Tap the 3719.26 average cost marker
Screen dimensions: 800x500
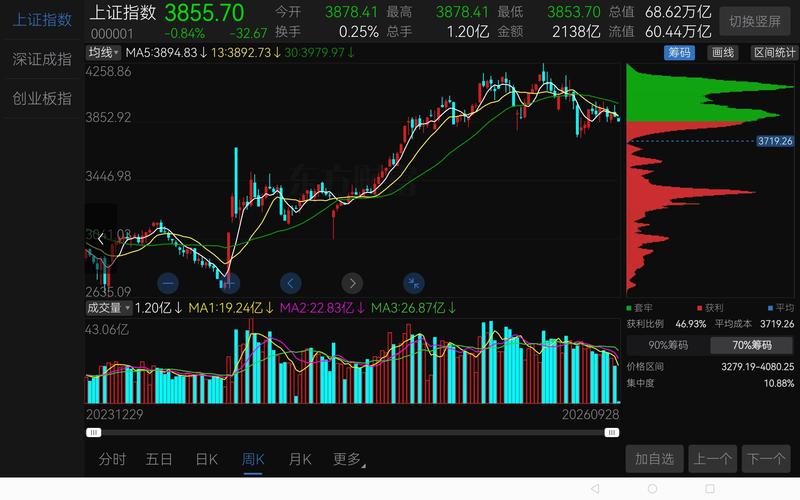774,141
